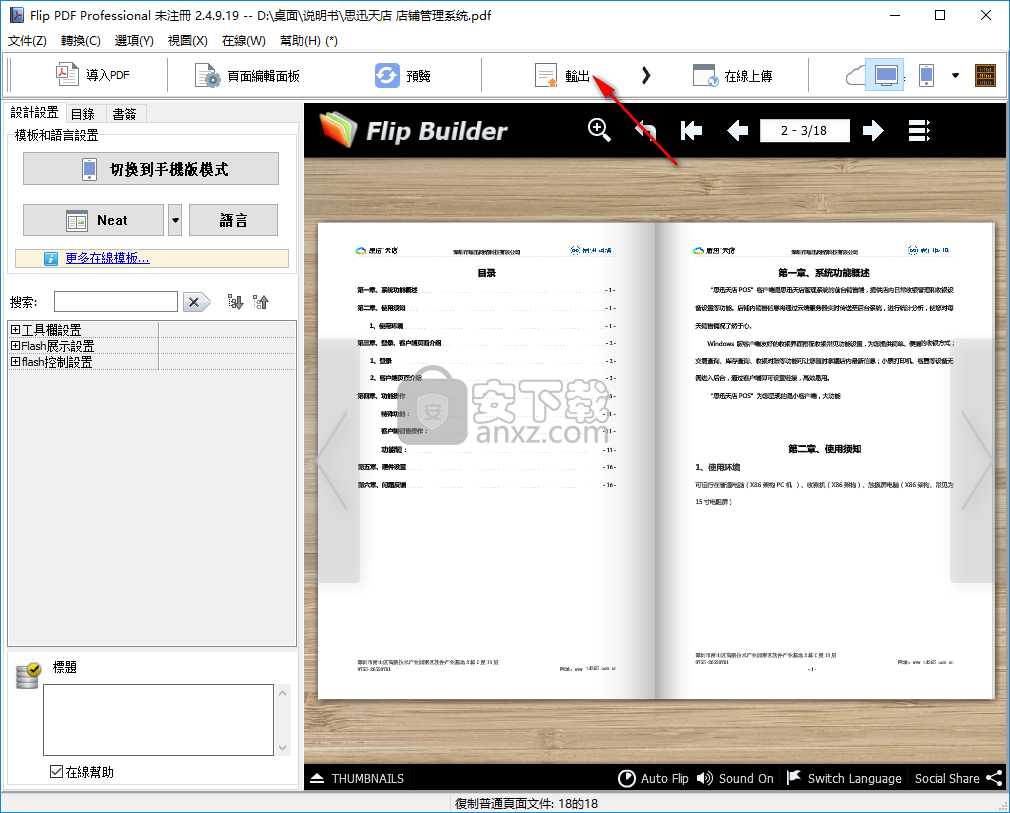Click description box scroll-down arrow
This screenshot has height=813, width=1010.
coord(282,747)
